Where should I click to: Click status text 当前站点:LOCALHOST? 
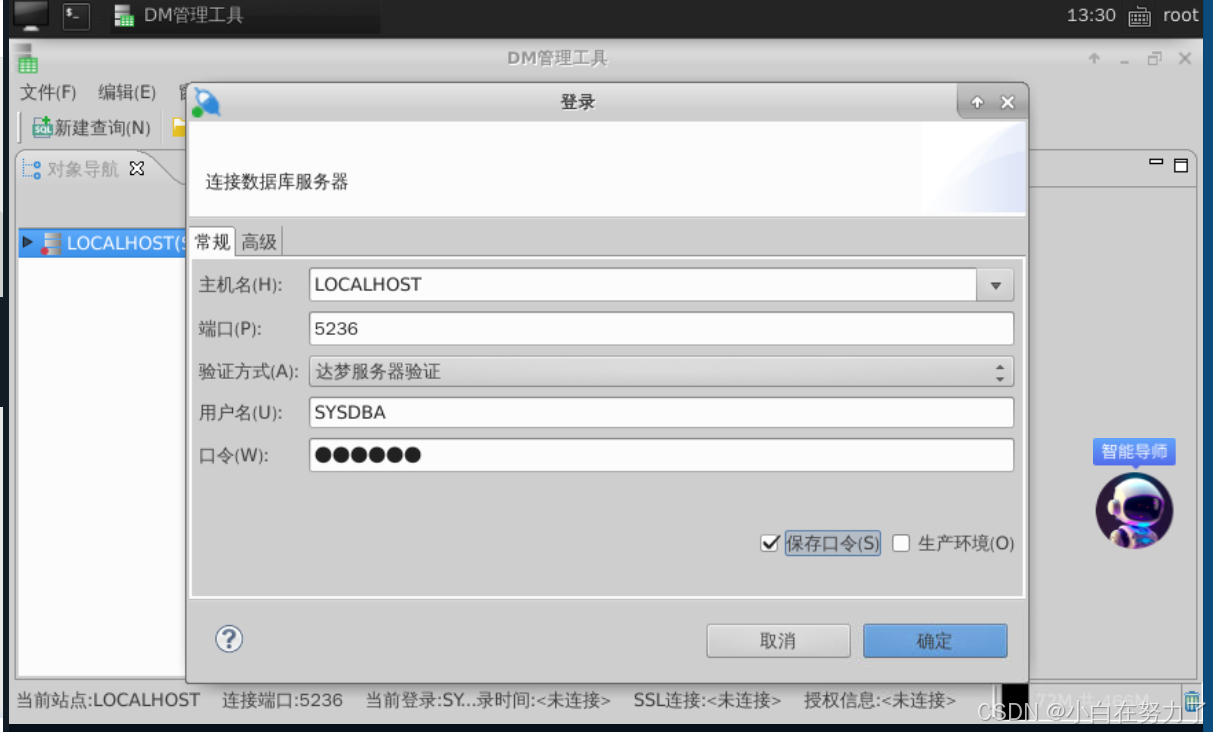pos(108,700)
